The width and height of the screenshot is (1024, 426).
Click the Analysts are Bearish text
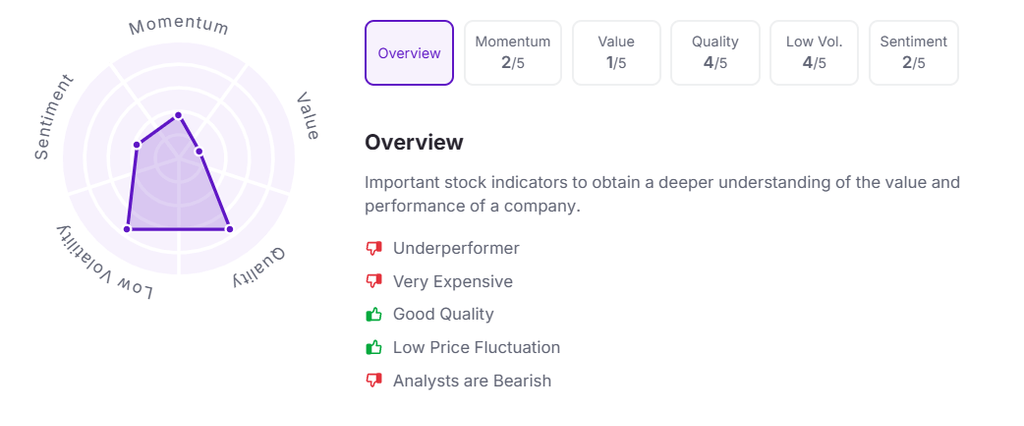471,380
